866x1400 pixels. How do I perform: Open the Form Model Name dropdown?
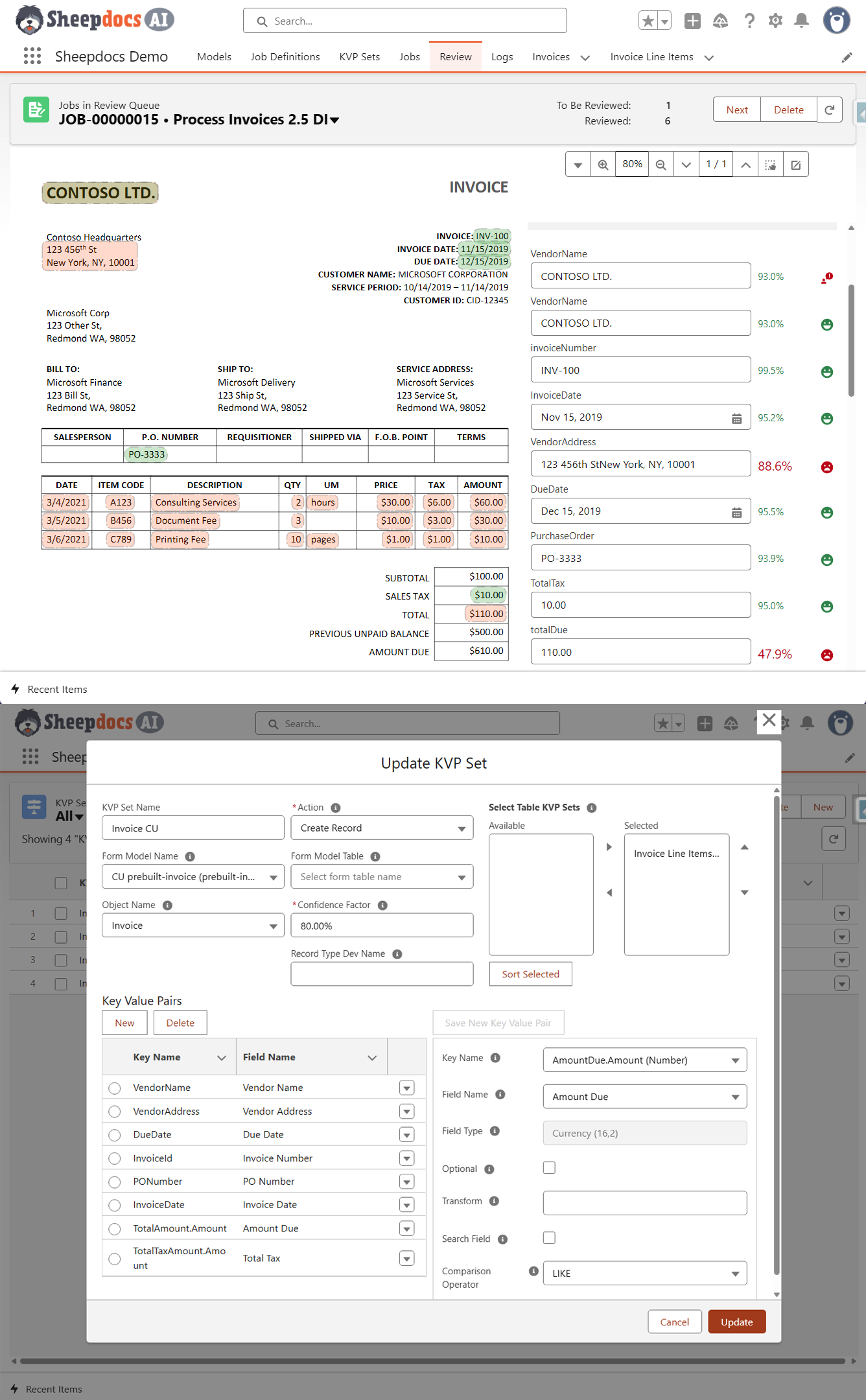193,877
